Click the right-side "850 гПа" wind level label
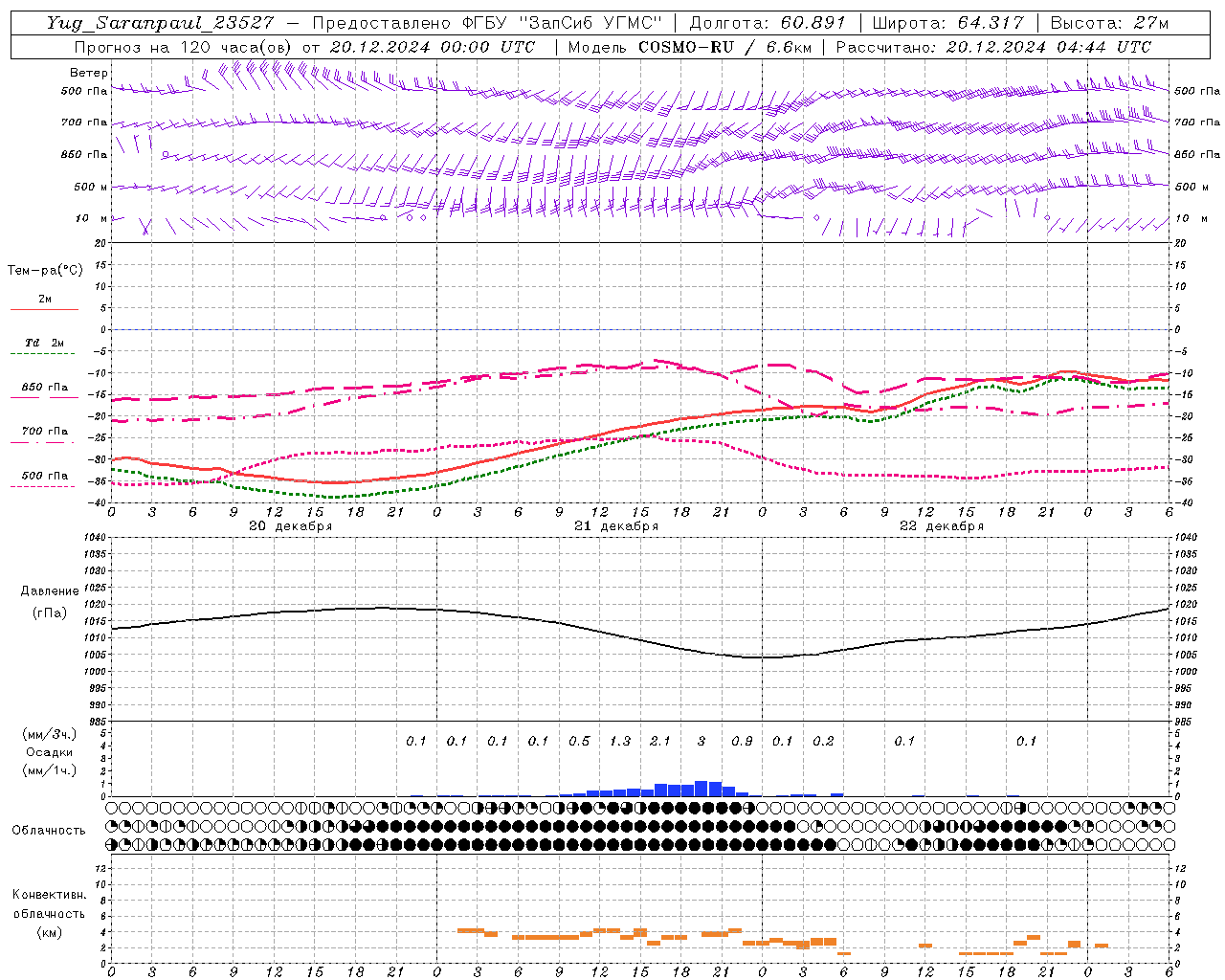 click(1197, 154)
